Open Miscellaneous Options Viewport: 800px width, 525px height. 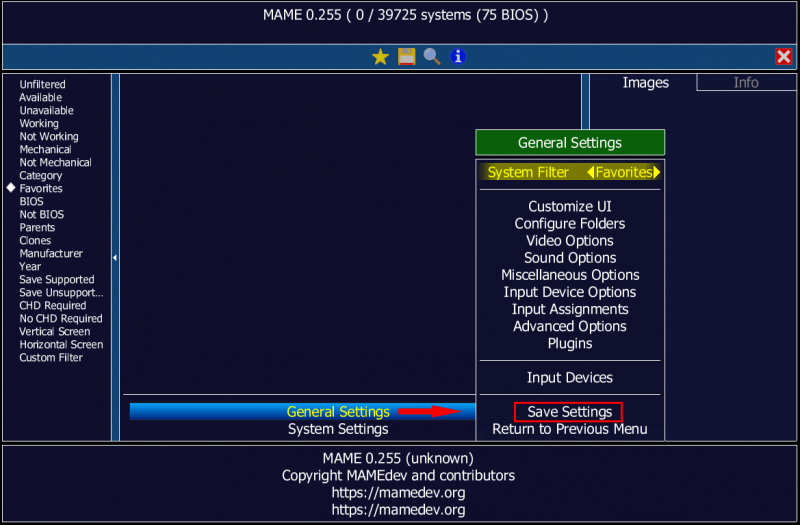570,275
